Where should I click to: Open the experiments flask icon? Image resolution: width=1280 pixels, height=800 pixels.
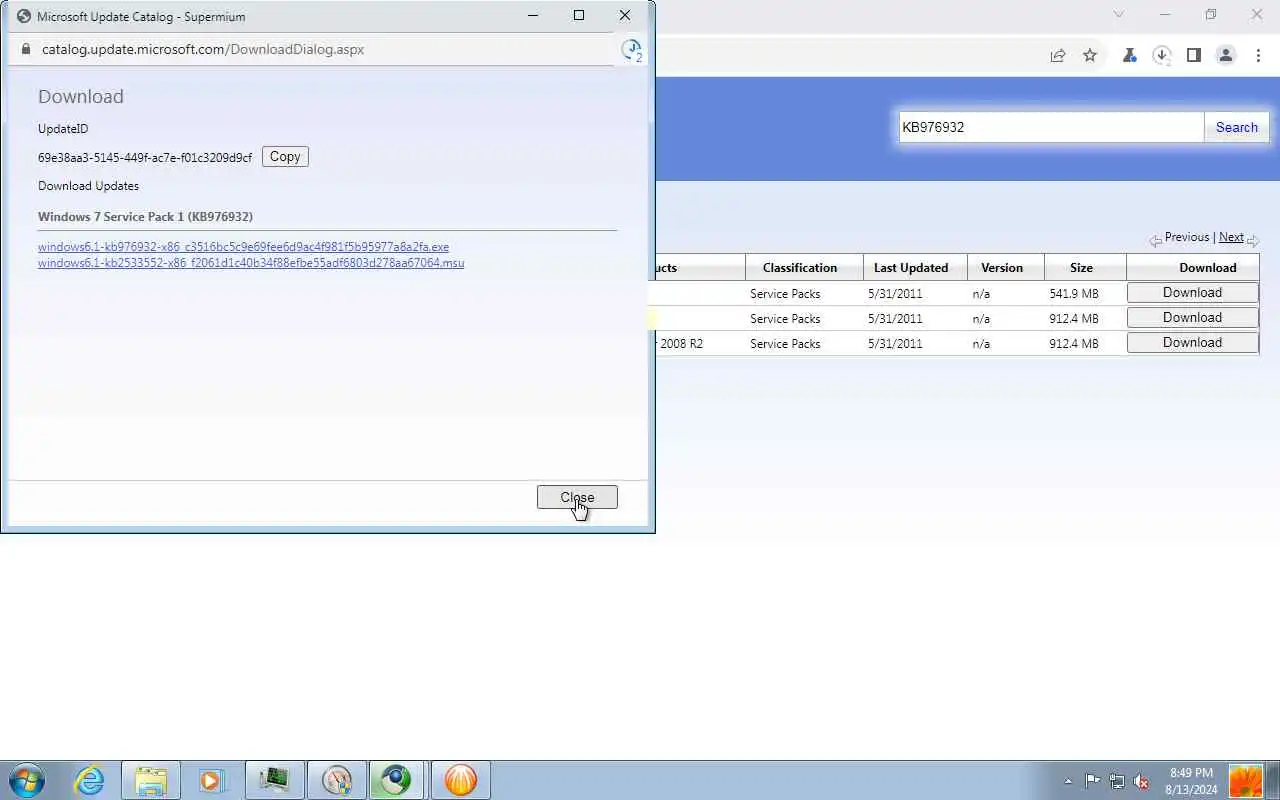point(1130,56)
